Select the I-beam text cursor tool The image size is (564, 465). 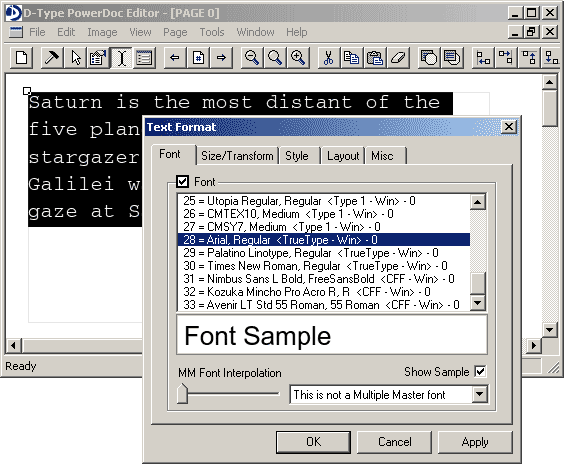121,58
